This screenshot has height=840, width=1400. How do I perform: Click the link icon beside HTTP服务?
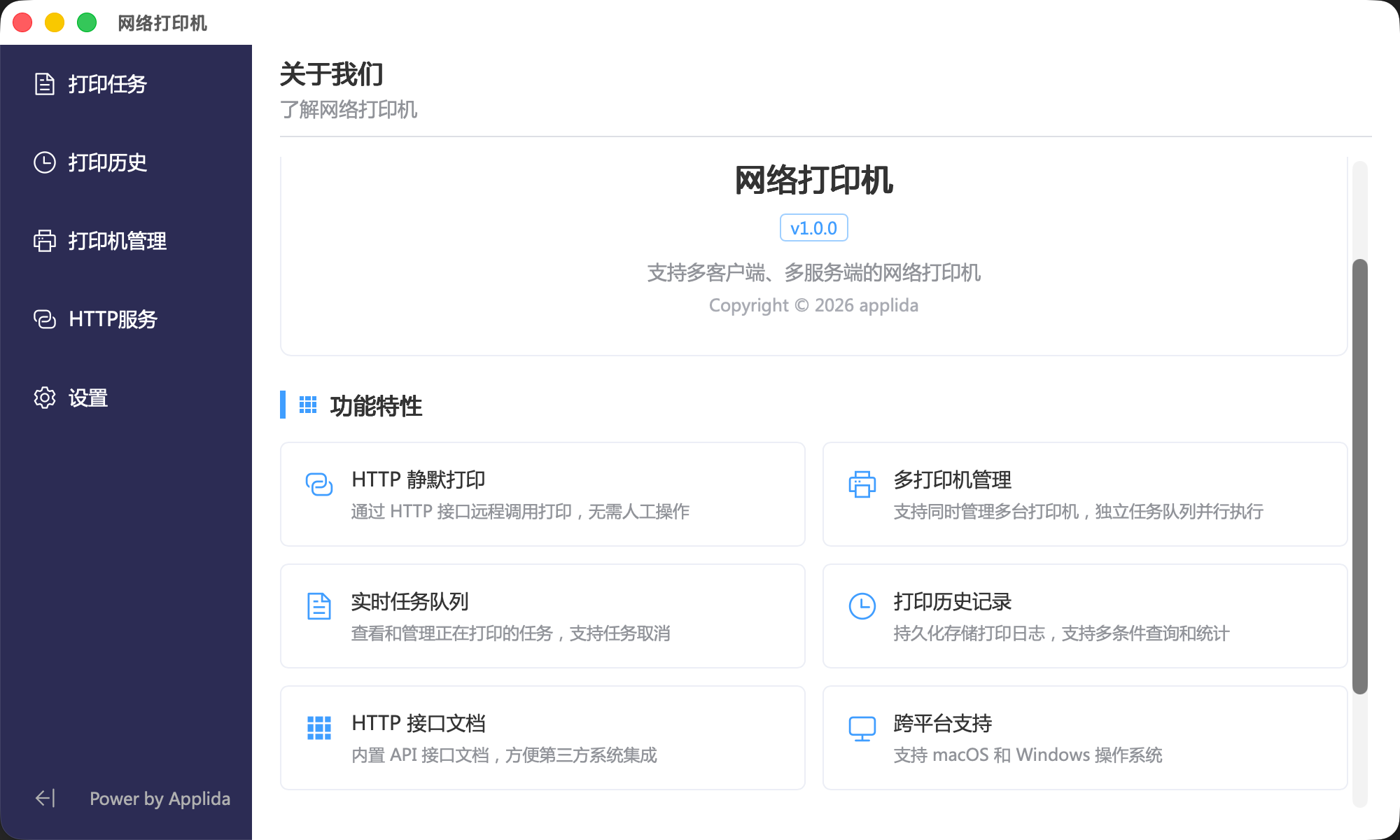tap(45, 319)
